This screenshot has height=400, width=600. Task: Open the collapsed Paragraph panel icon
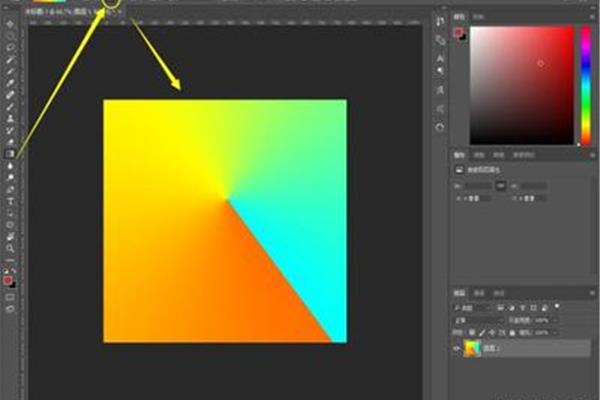[440, 71]
